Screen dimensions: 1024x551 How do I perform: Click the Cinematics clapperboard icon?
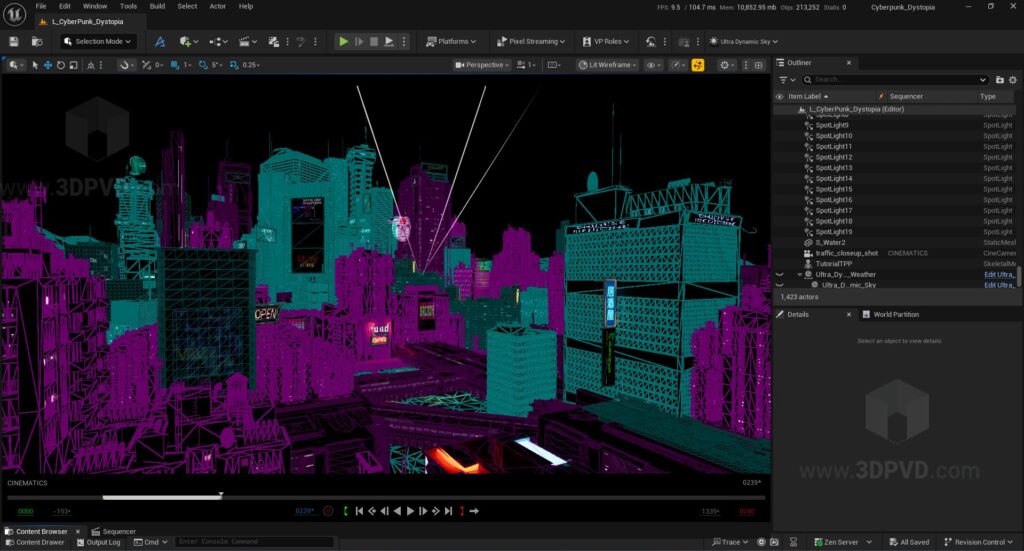(246, 42)
